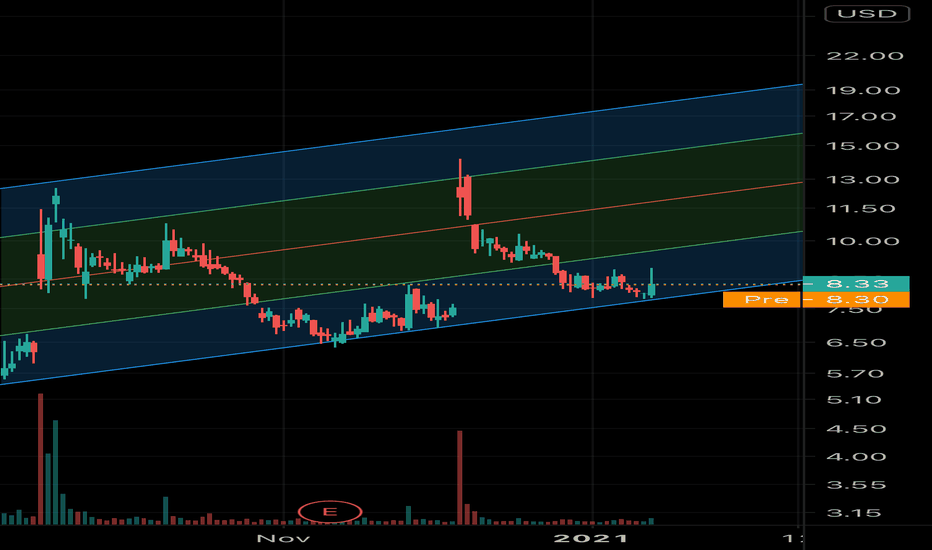Click the 22.00 price axis label

[x=865, y=56]
